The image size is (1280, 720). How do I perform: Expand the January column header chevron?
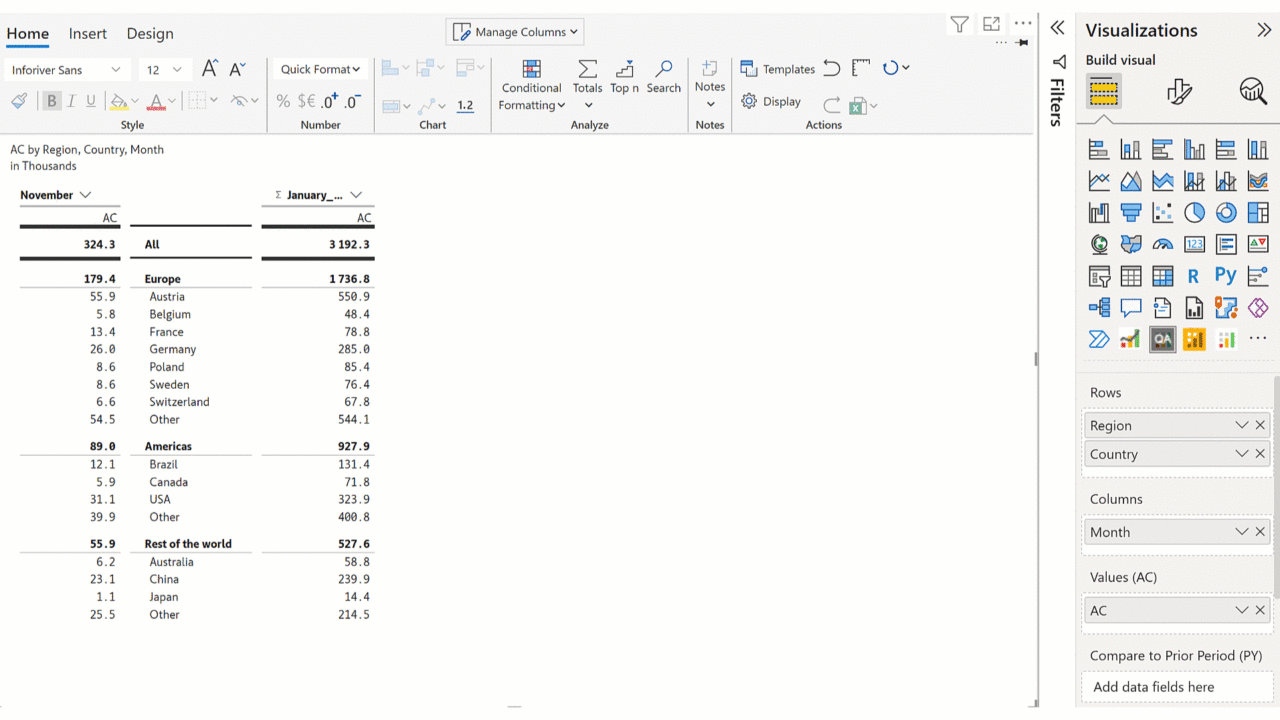click(356, 195)
